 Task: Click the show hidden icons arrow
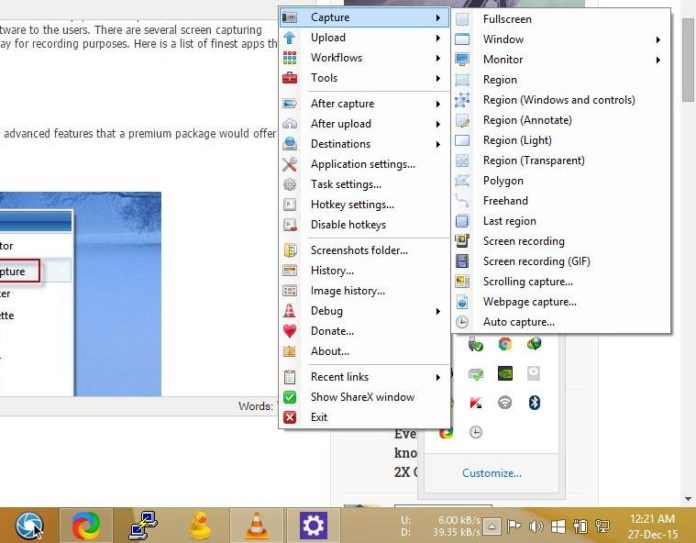click(x=492, y=527)
